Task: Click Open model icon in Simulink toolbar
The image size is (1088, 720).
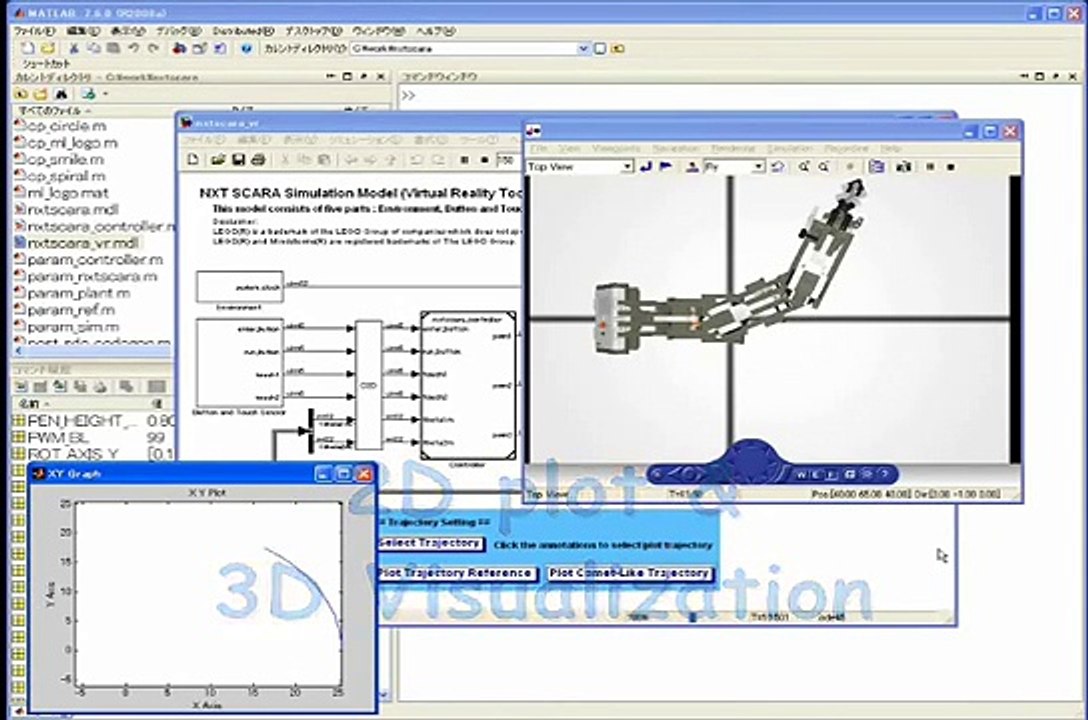Action: [218, 160]
